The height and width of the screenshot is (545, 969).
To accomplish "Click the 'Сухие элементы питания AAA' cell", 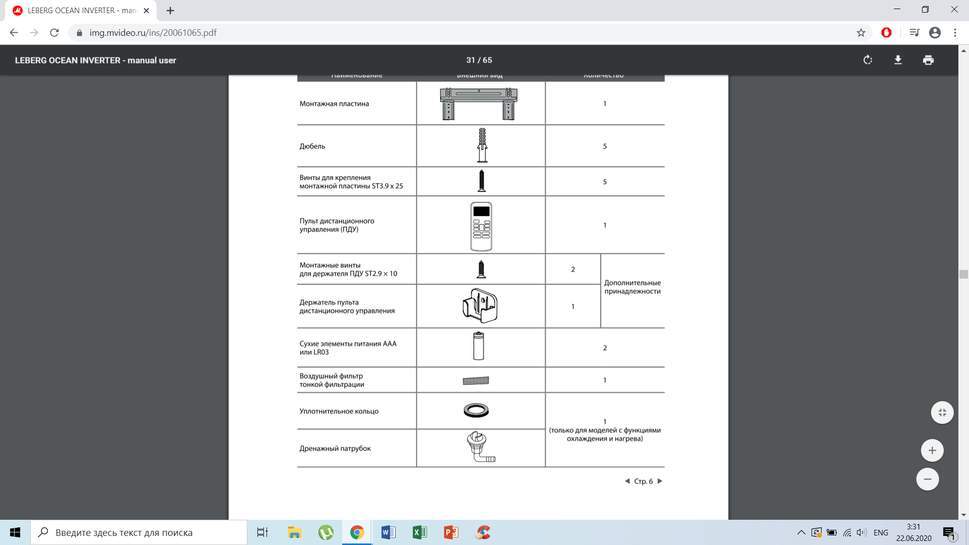I will 357,347.
